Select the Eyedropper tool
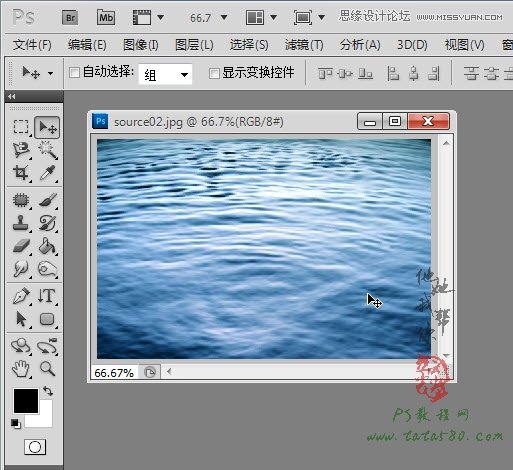The width and height of the screenshot is (513, 470). pos(48,173)
